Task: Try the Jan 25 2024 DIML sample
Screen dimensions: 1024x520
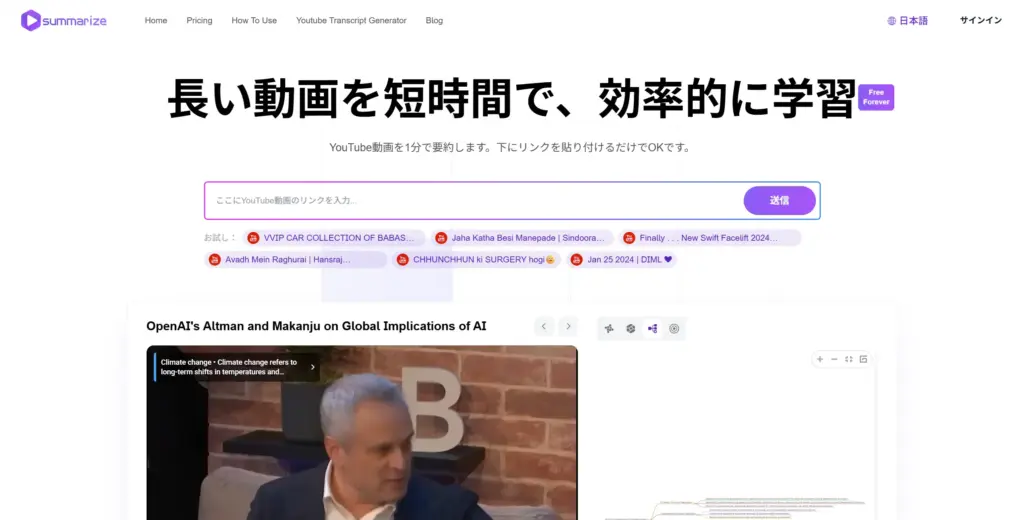Action: 621,259
